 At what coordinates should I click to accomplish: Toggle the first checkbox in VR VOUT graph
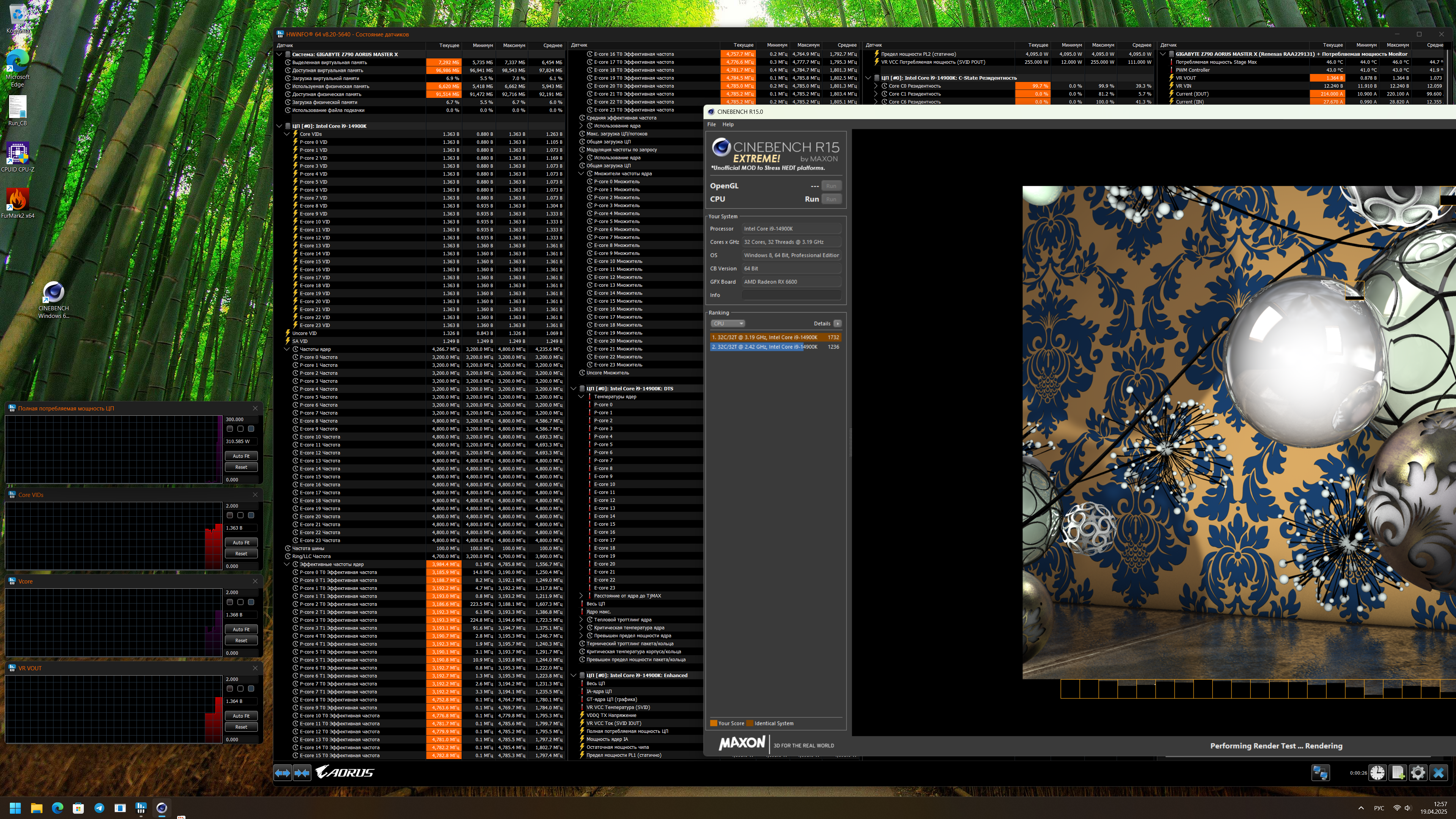(x=229, y=689)
